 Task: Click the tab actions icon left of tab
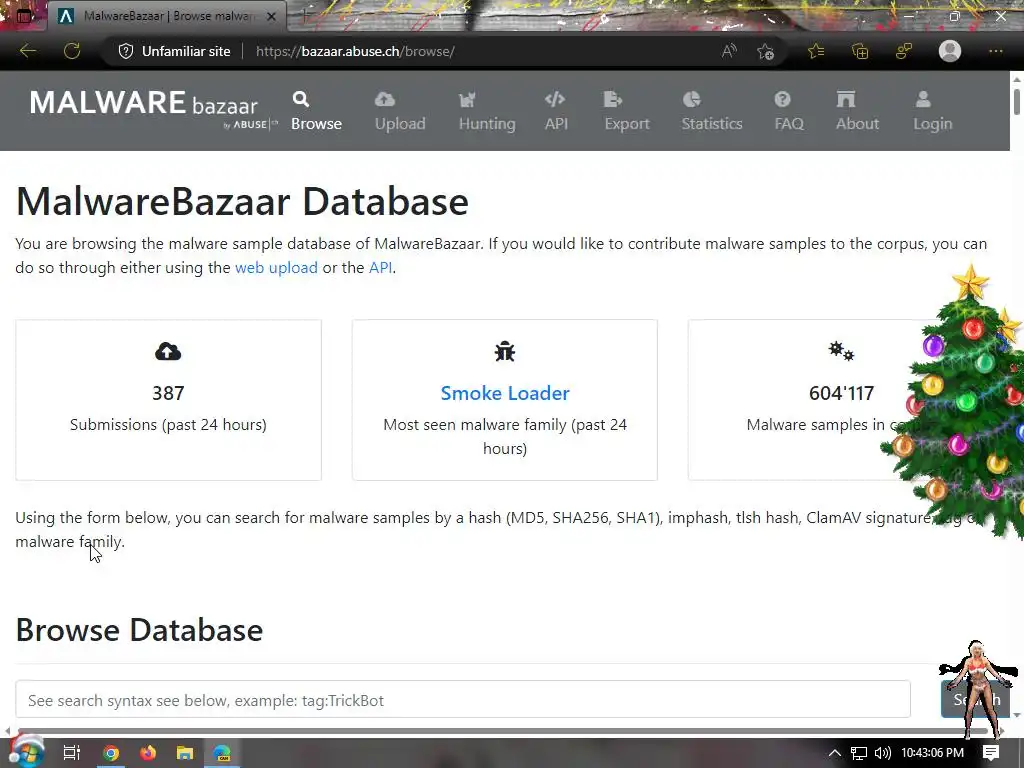pos(24,16)
